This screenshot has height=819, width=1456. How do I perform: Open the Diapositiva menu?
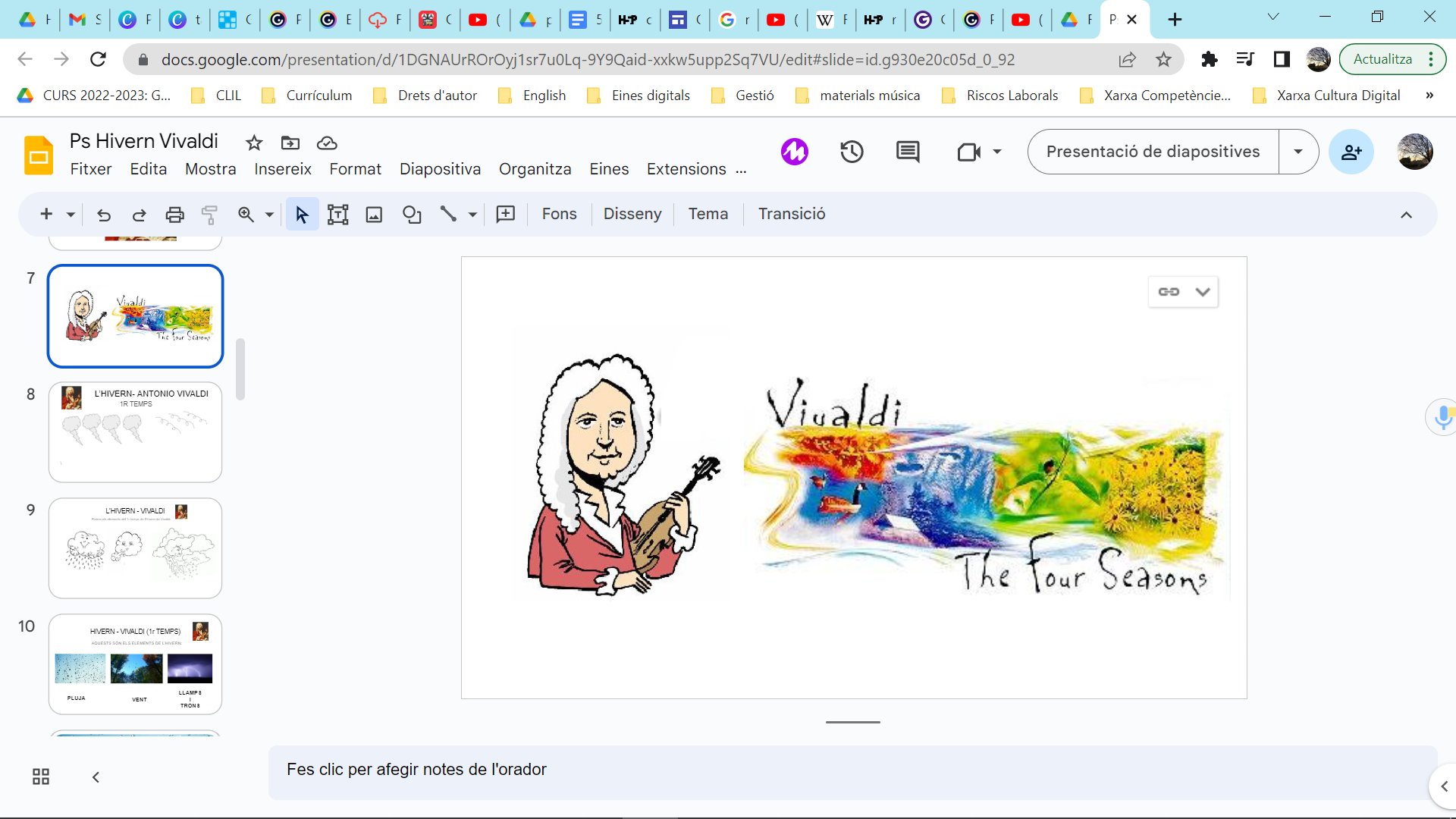coord(440,169)
